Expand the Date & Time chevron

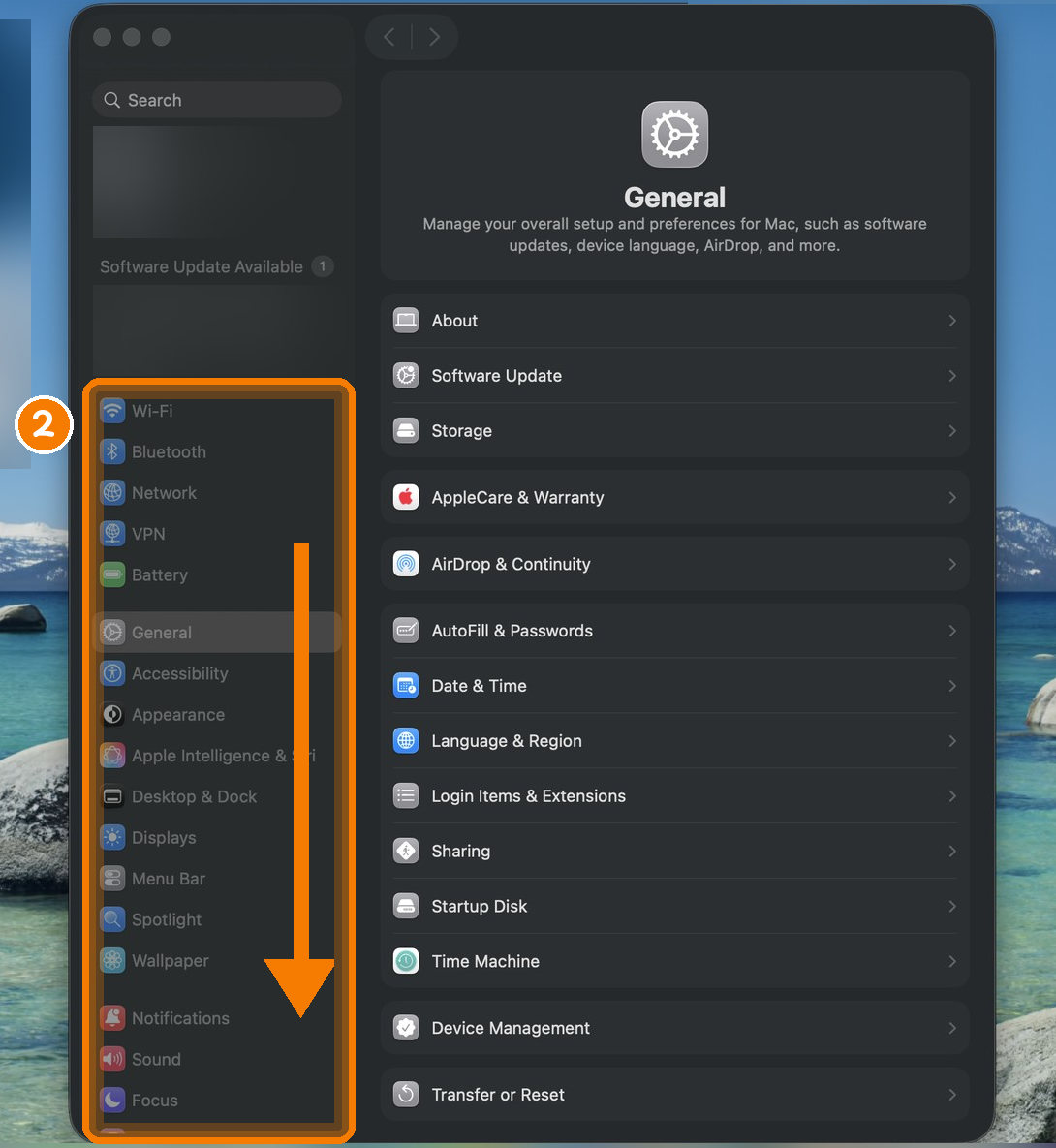pos(952,686)
